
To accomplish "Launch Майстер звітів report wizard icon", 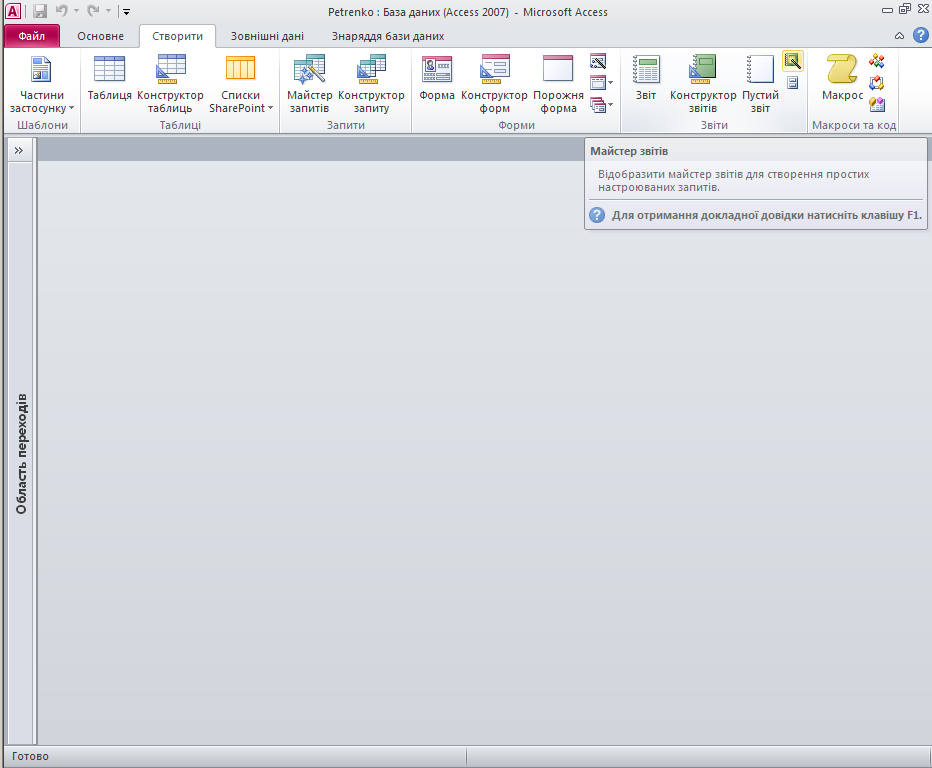I will [x=793, y=61].
